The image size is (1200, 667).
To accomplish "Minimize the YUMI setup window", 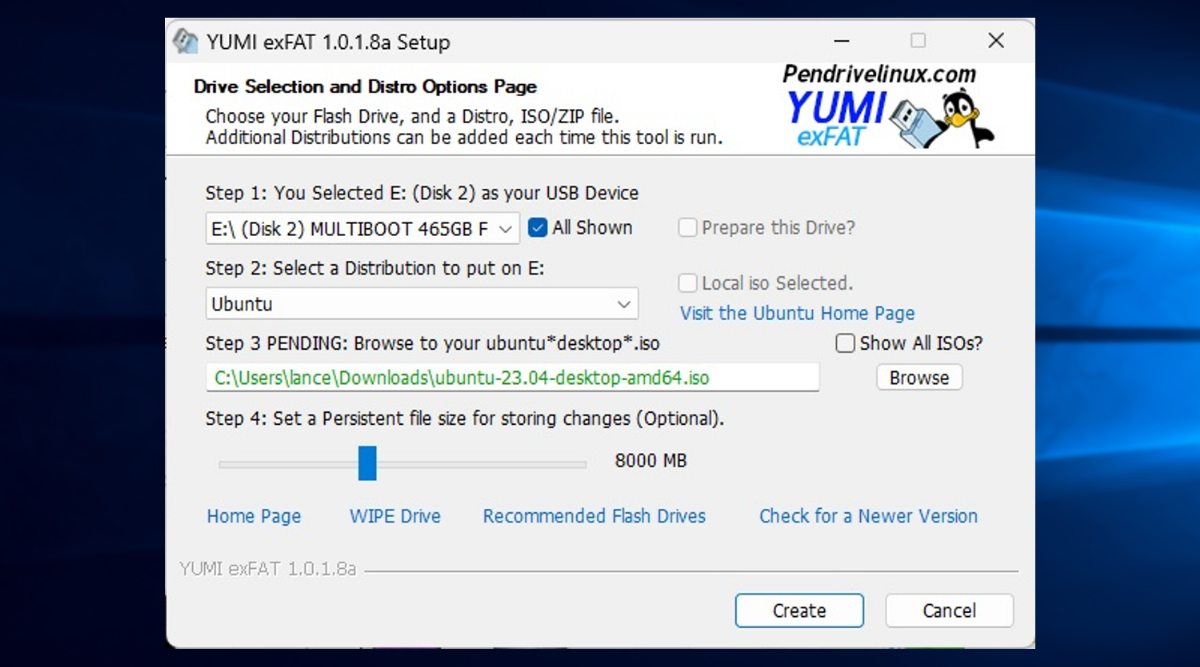I will (840, 41).
